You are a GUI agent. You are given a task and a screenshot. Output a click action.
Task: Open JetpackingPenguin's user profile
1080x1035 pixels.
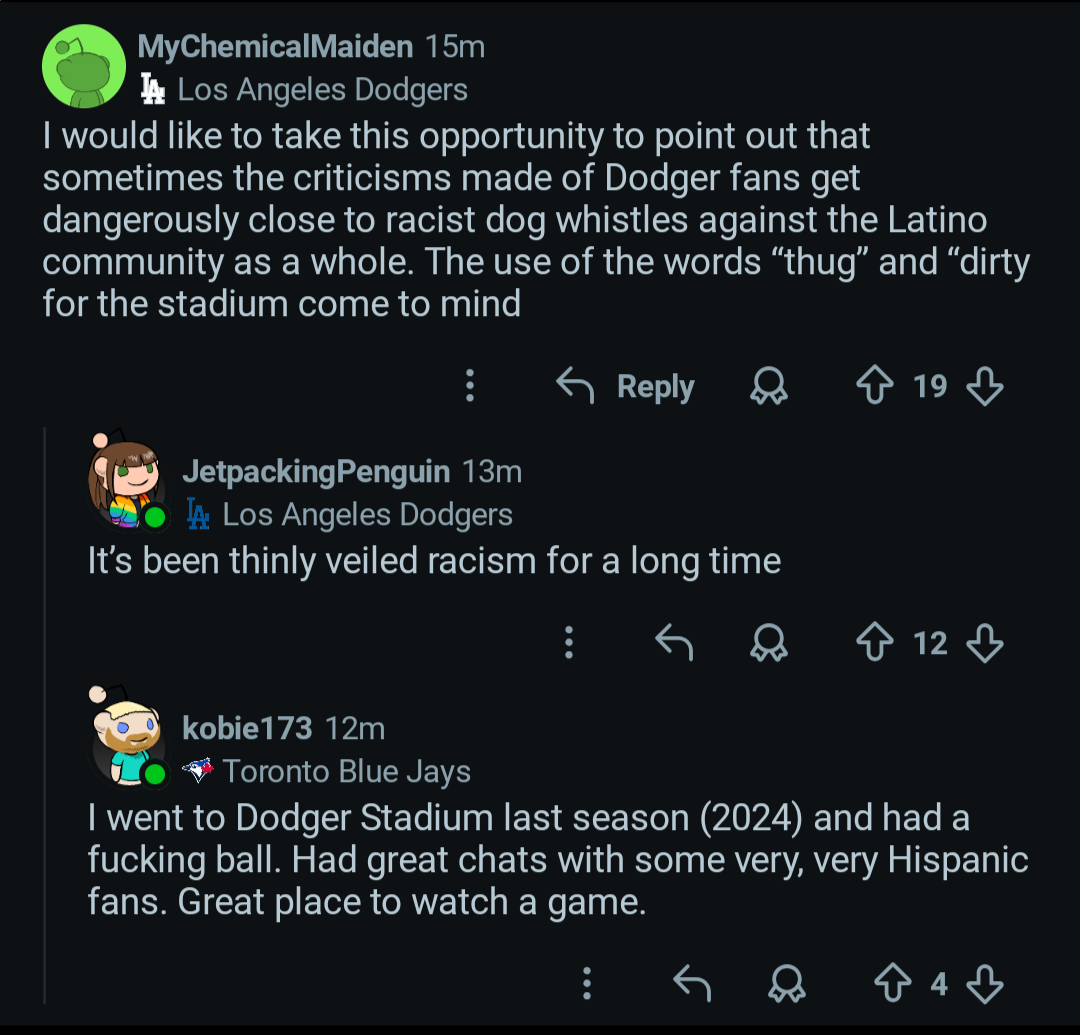pos(316,471)
